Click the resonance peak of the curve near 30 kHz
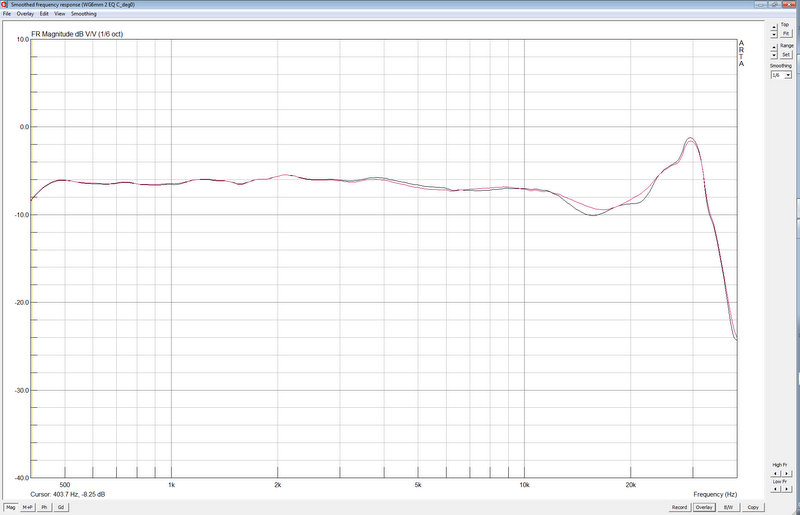The height and width of the screenshot is (515, 800). coord(690,138)
